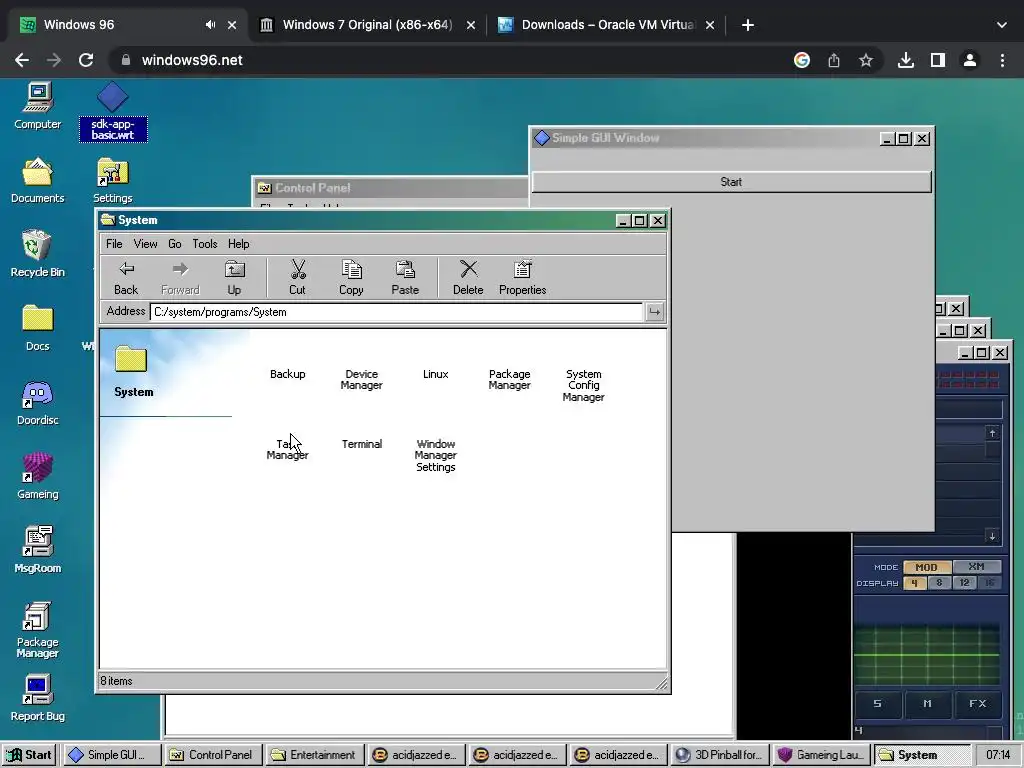Viewport: 1024px width, 768px height.
Task: Click the Copy toolbar button
Action: coord(351,278)
